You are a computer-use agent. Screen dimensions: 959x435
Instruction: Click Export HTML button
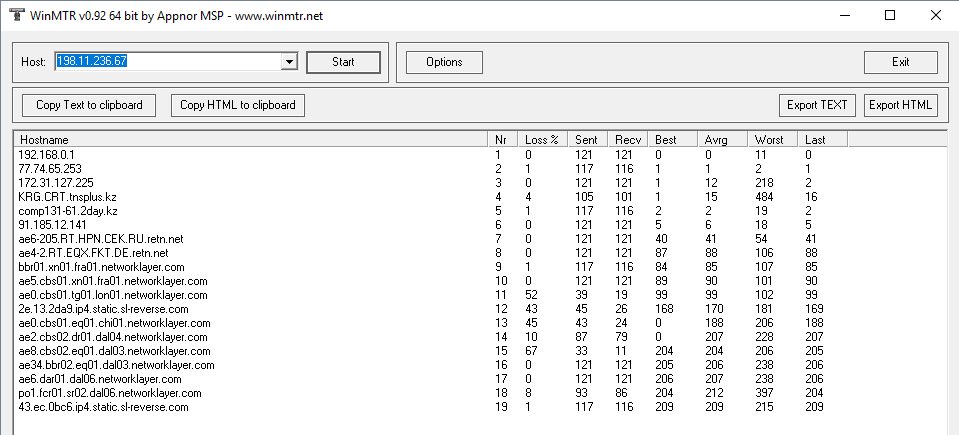(x=900, y=105)
